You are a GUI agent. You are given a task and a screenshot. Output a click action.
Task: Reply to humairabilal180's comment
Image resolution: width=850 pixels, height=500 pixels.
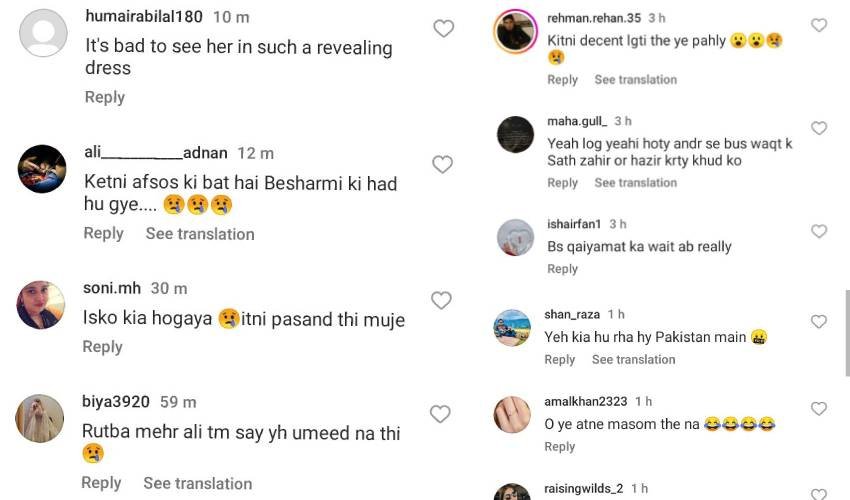[105, 97]
